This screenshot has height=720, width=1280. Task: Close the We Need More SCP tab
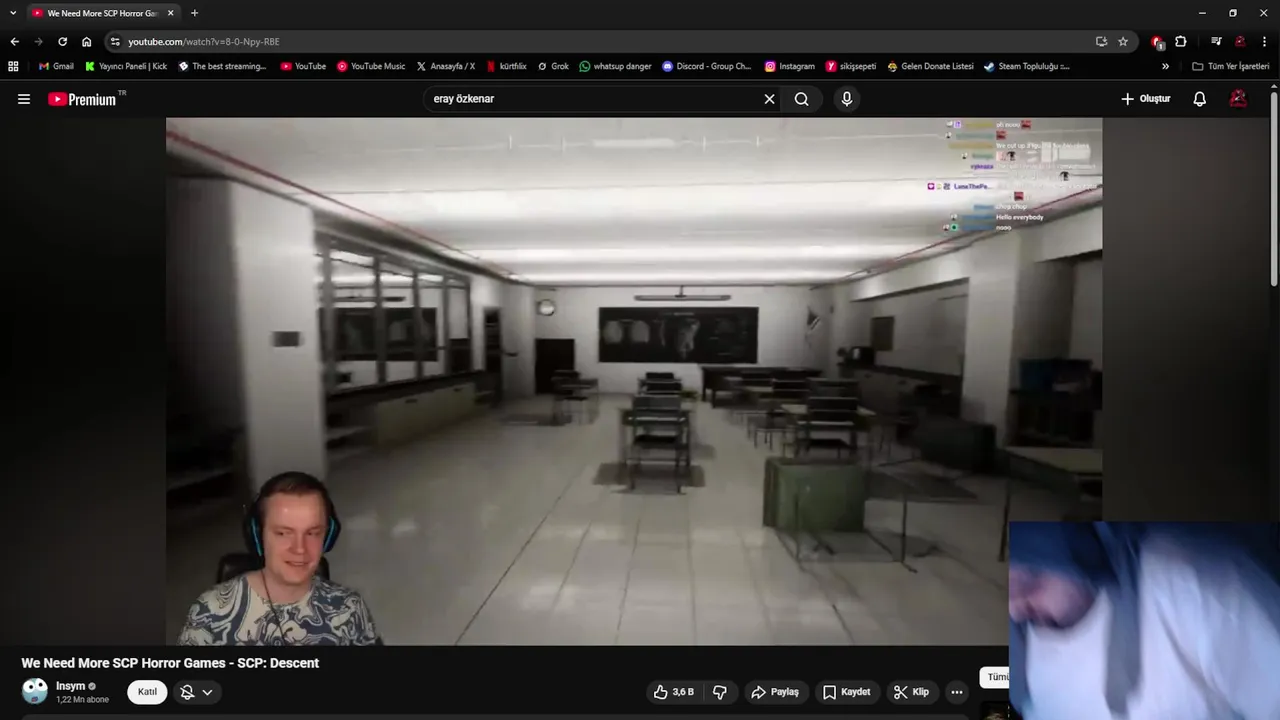[170, 13]
